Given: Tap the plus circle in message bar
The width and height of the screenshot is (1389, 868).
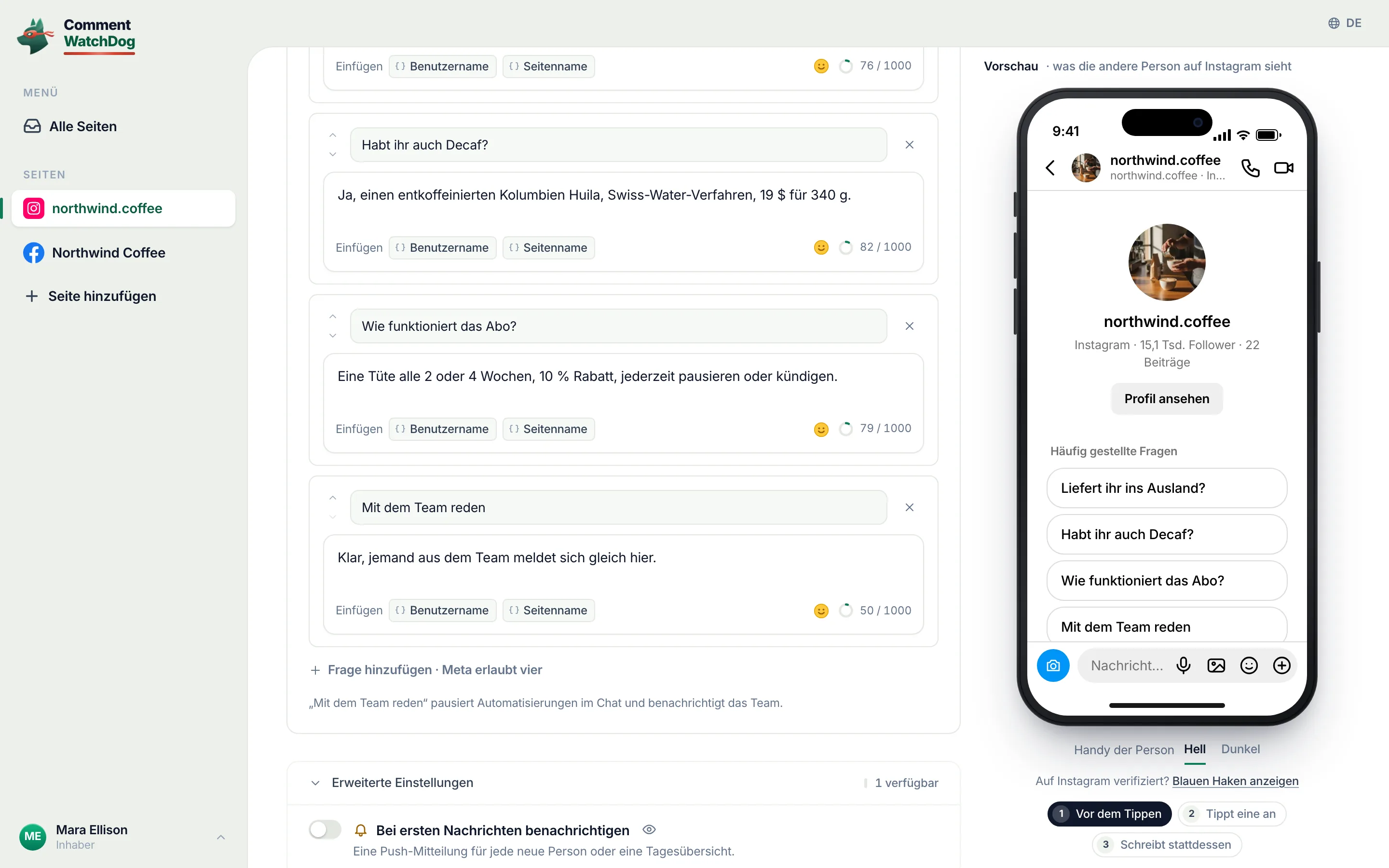Looking at the screenshot, I should click(1281, 665).
